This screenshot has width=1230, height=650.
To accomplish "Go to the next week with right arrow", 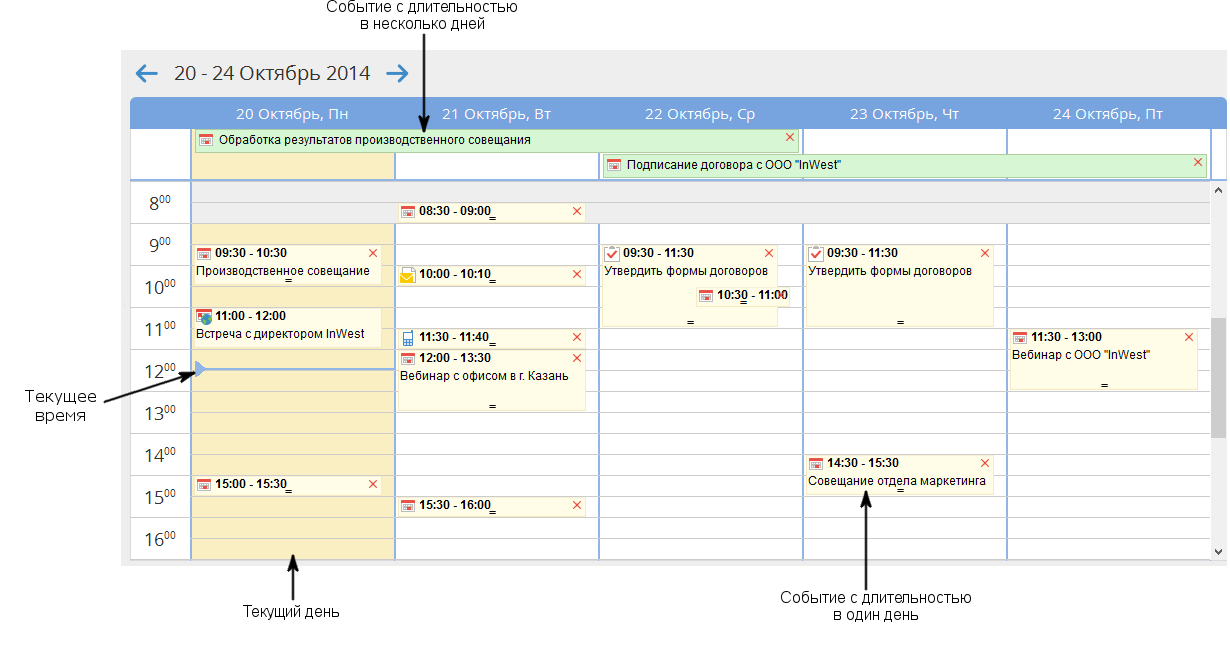I will [x=398, y=73].
